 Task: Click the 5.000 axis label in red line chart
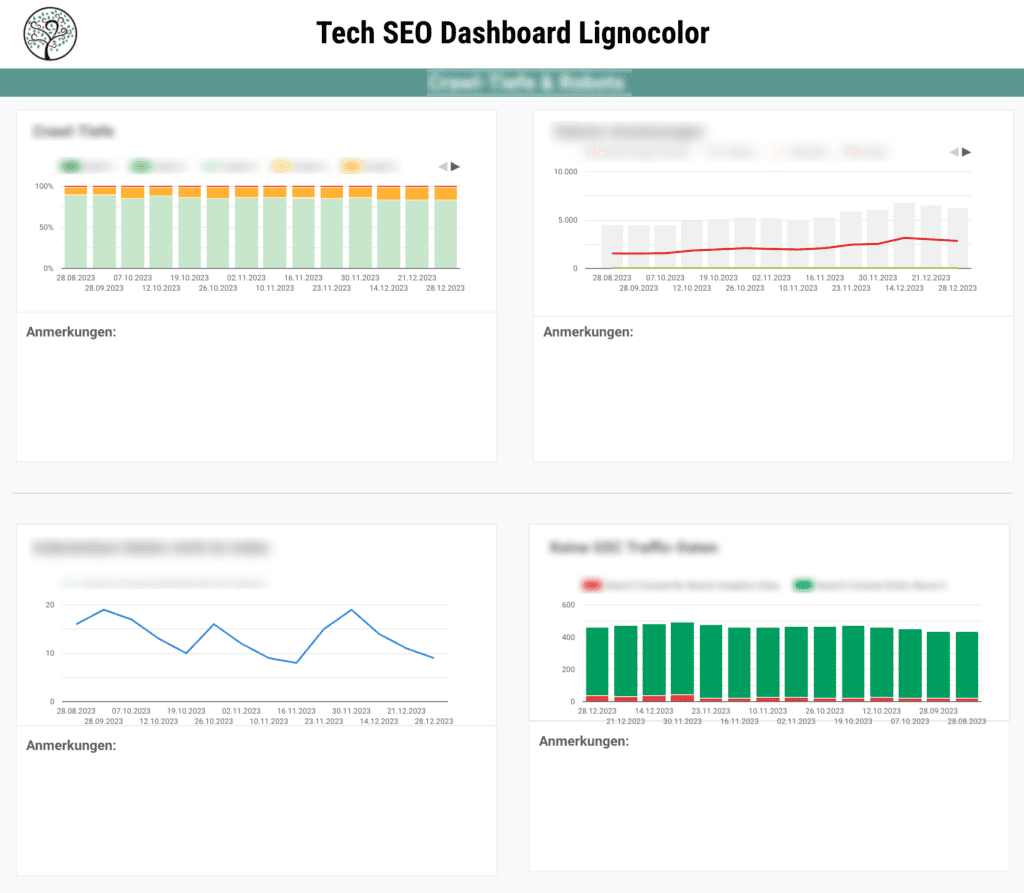pos(568,220)
